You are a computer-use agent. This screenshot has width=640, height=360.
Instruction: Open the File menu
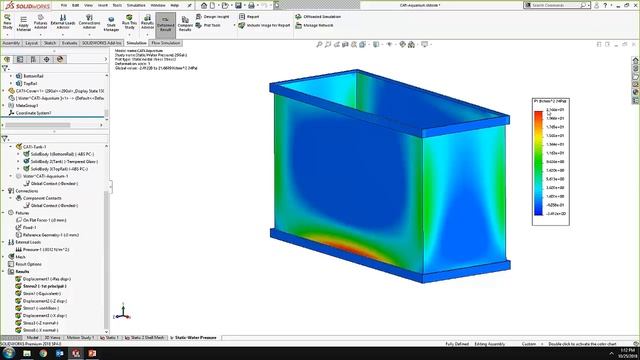tap(64, 5)
